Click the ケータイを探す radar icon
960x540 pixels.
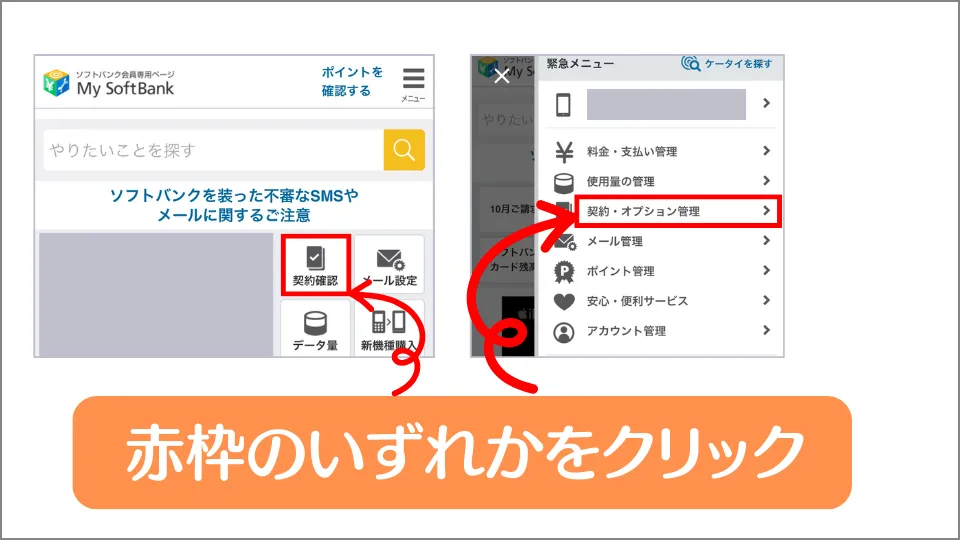click(691, 64)
